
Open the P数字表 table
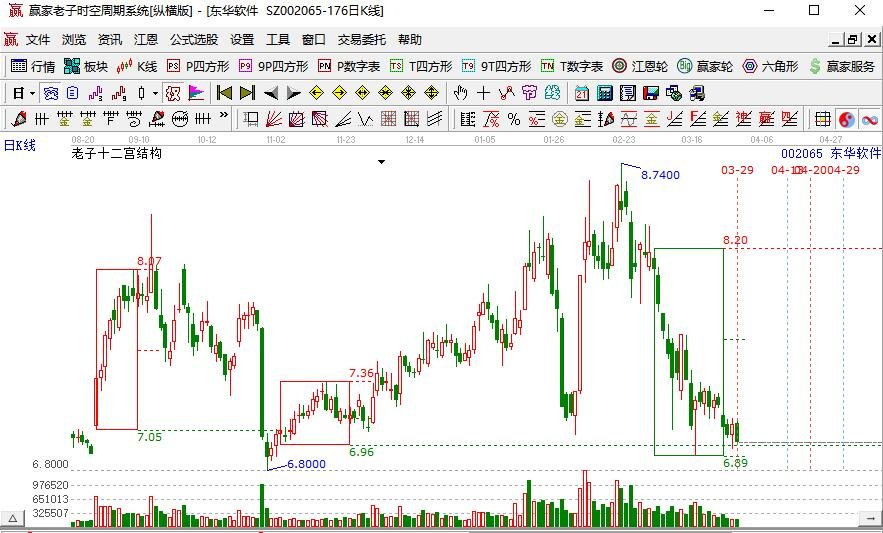349,66
